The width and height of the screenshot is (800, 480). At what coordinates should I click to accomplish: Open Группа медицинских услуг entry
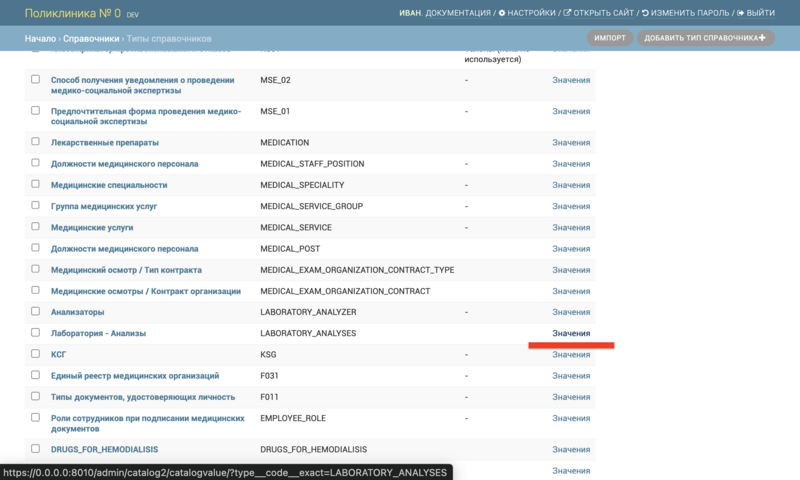click(x=104, y=207)
